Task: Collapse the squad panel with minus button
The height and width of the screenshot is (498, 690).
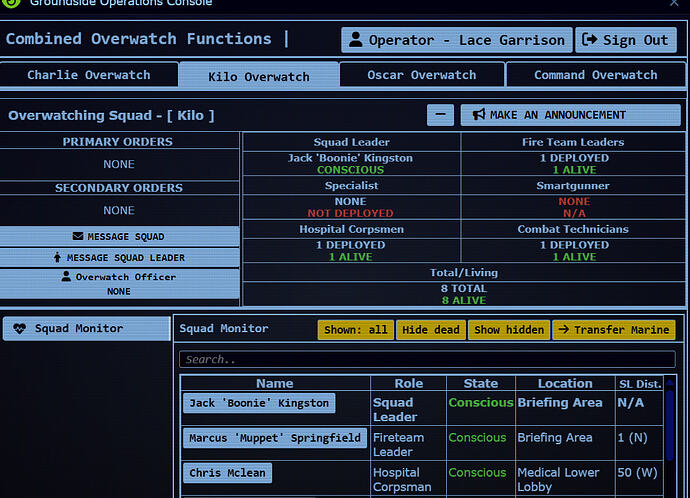Action: [440, 115]
